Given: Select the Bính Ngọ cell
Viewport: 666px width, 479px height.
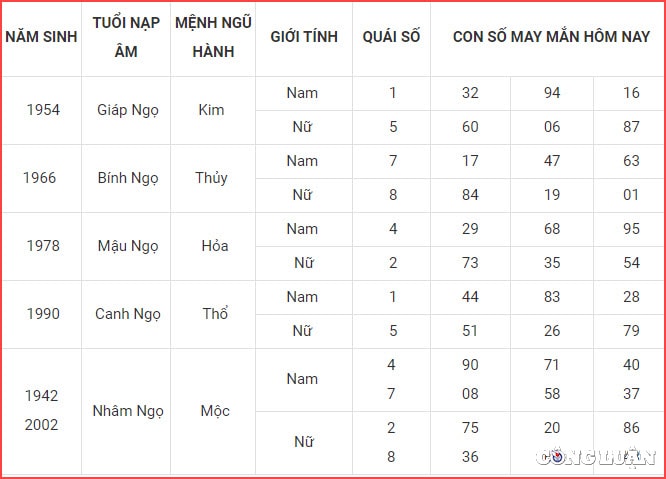Looking at the screenshot, I should (128, 178).
